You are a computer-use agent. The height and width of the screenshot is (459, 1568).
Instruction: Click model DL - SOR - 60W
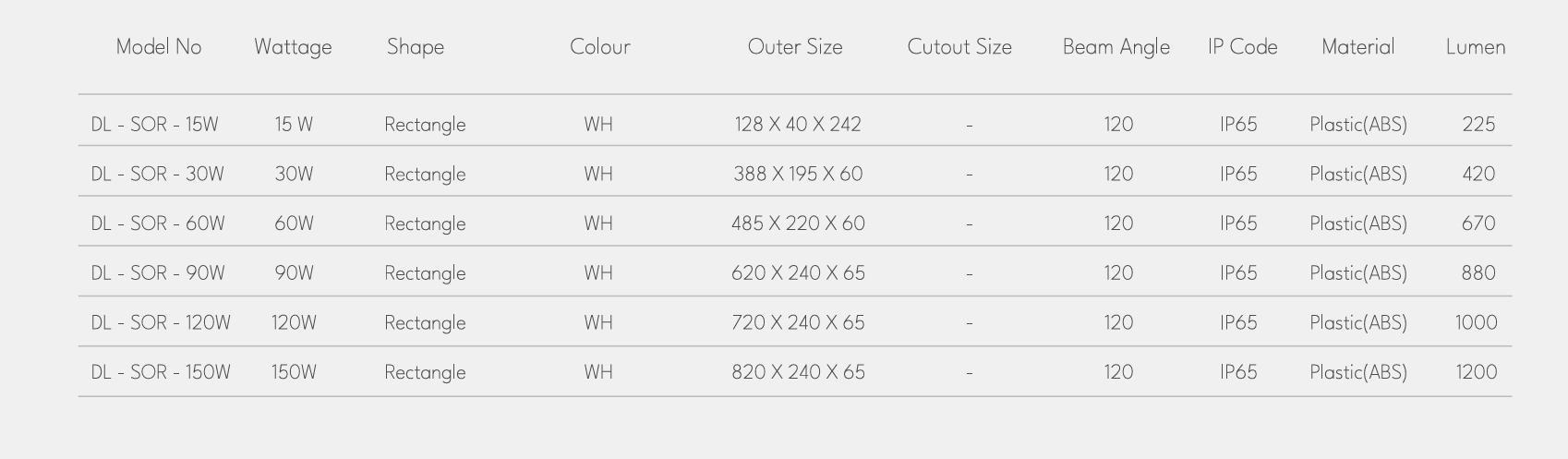[x=158, y=223]
